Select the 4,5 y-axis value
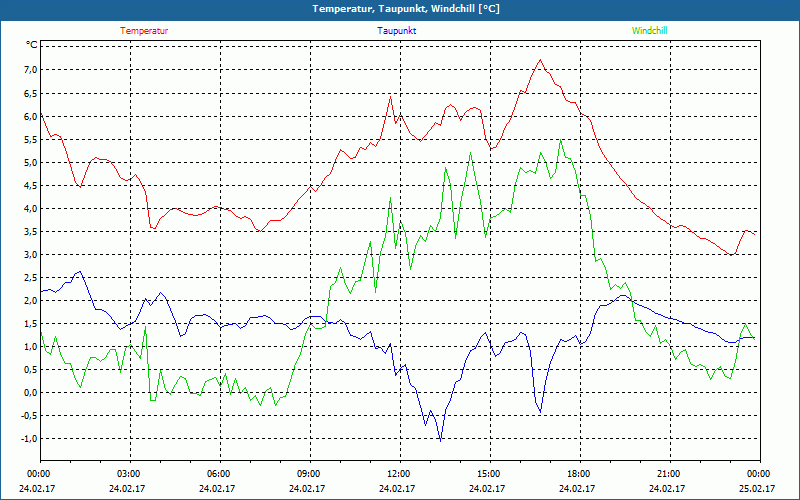 [32, 185]
